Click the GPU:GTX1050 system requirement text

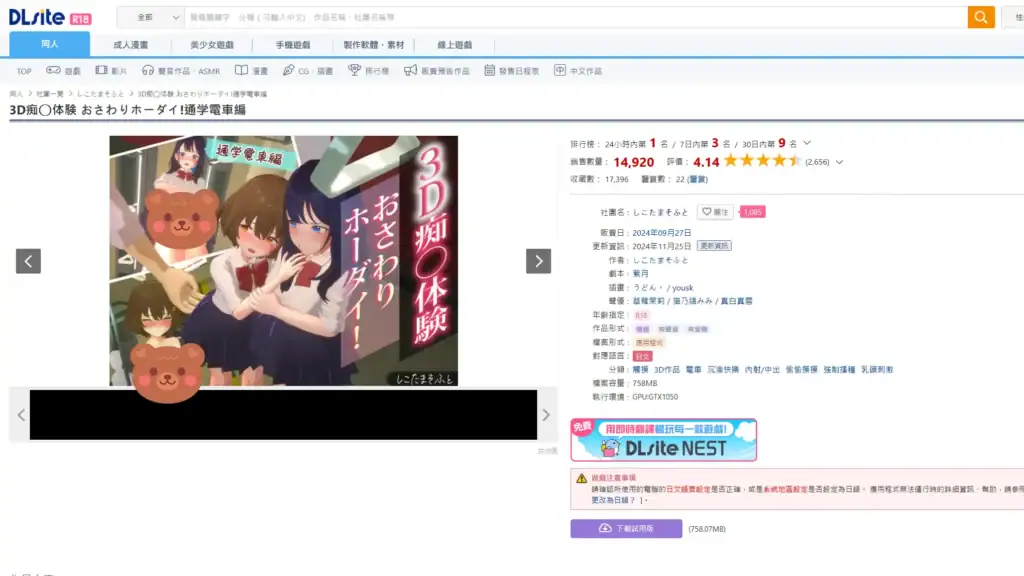click(x=655, y=397)
